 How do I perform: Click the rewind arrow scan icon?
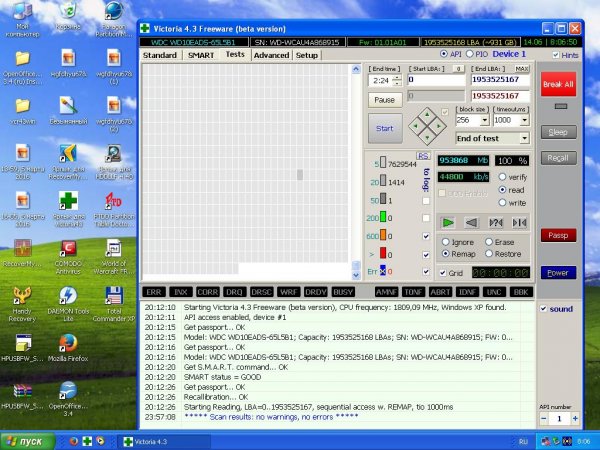pyautogui.click(x=471, y=222)
